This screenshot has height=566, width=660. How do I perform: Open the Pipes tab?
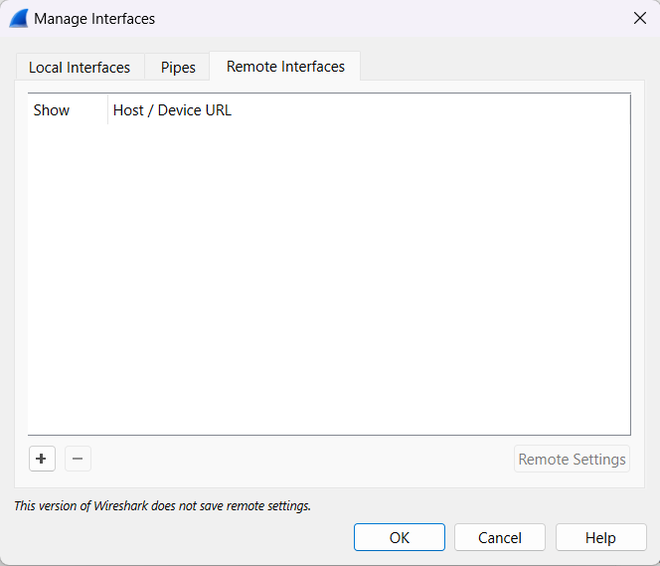click(x=178, y=68)
